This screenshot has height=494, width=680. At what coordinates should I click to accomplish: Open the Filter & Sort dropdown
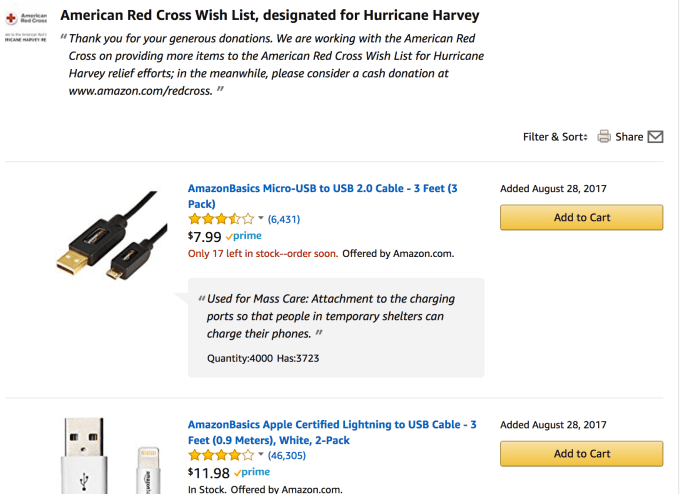point(554,137)
